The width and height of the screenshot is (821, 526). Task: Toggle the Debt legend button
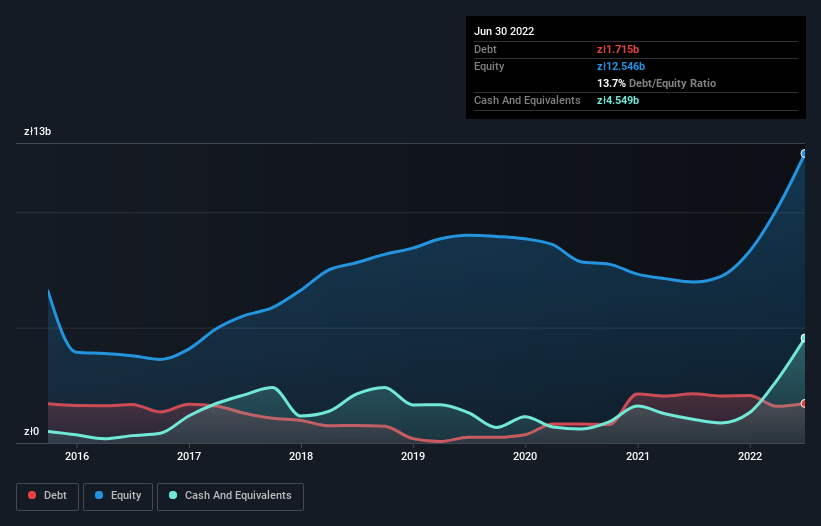pos(47,496)
